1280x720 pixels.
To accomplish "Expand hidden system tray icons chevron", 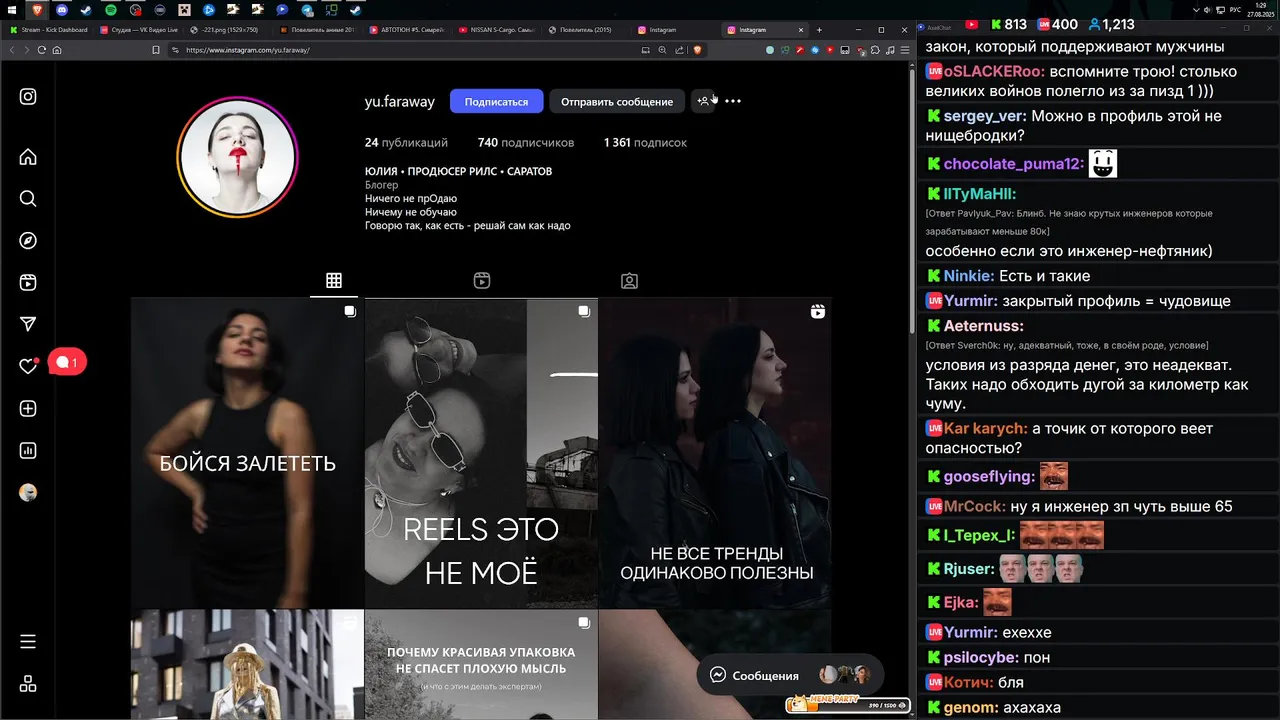I will click(x=1196, y=9).
